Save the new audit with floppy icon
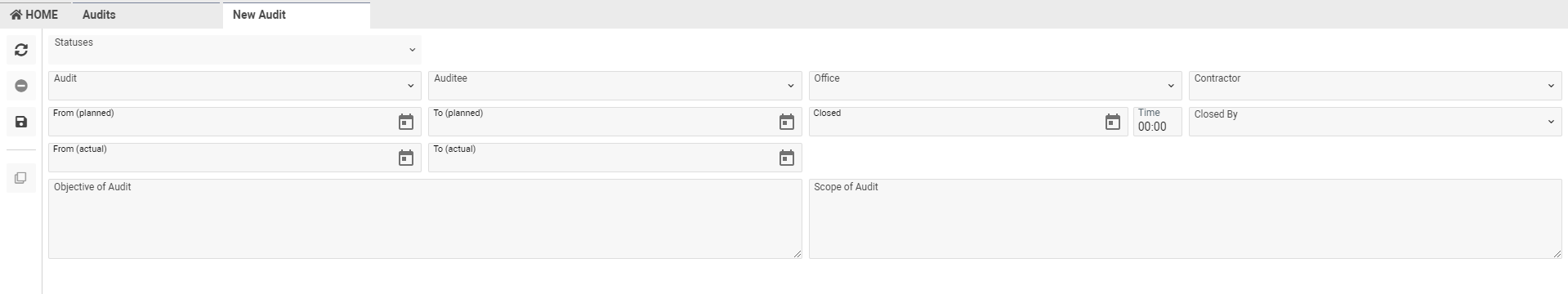The image size is (1568, 294). tap(21, 122)
